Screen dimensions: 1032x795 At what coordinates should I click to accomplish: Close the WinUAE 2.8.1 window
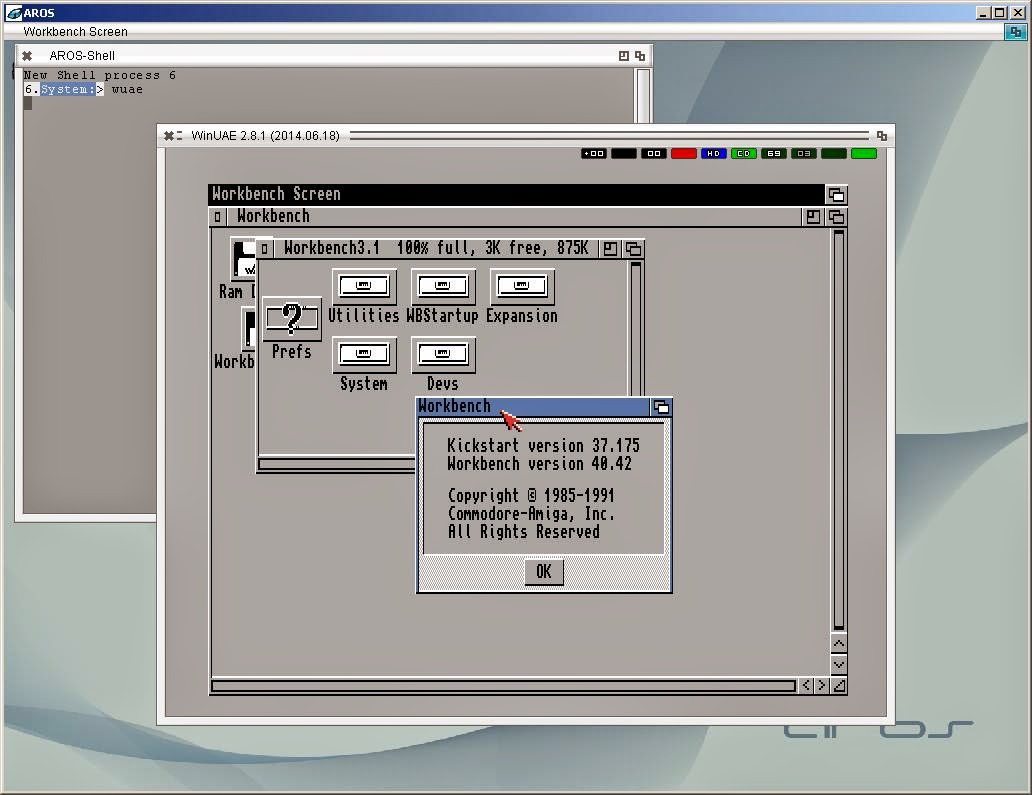pos(169,136)
